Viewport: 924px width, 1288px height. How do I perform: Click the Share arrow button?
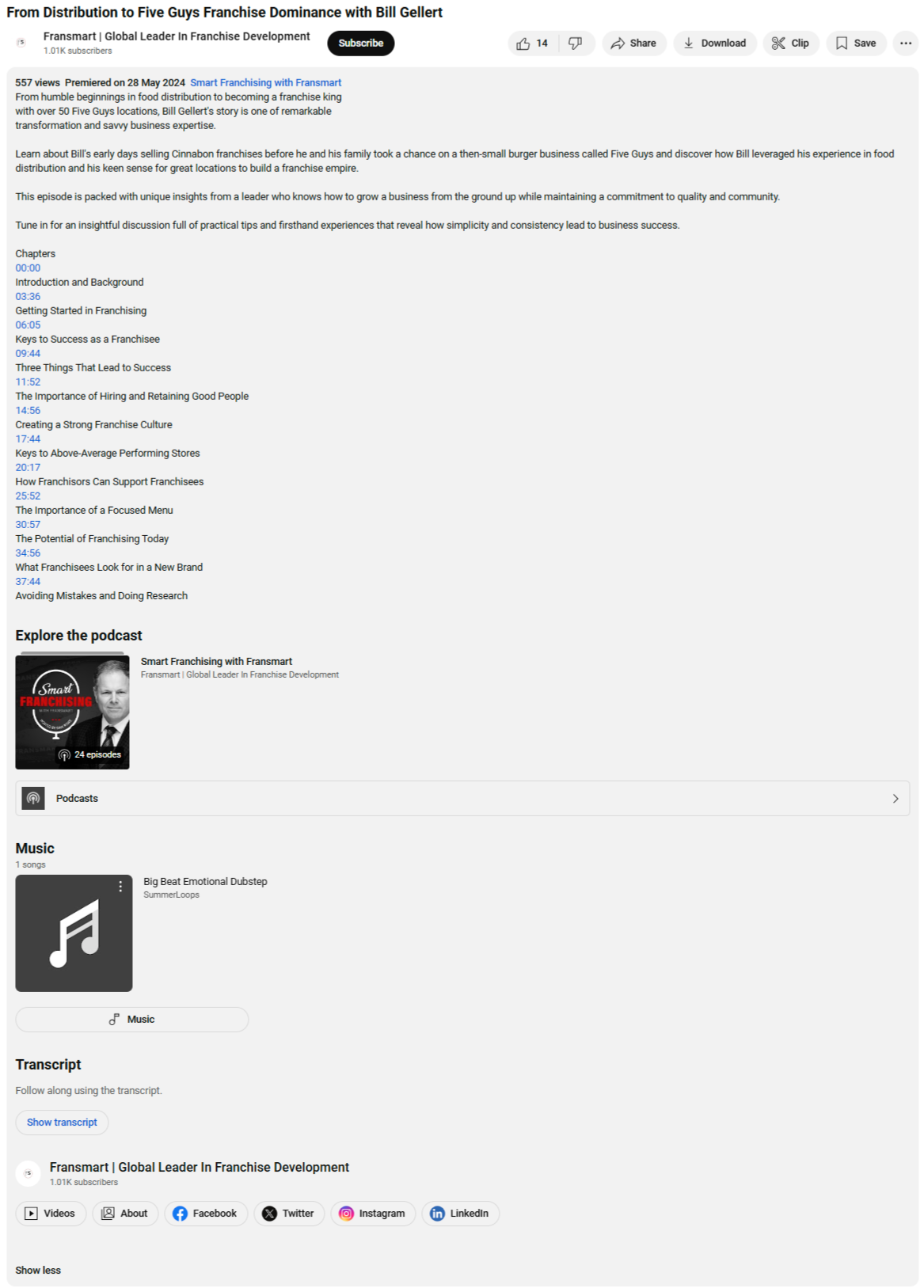click(x=634, y=44)
